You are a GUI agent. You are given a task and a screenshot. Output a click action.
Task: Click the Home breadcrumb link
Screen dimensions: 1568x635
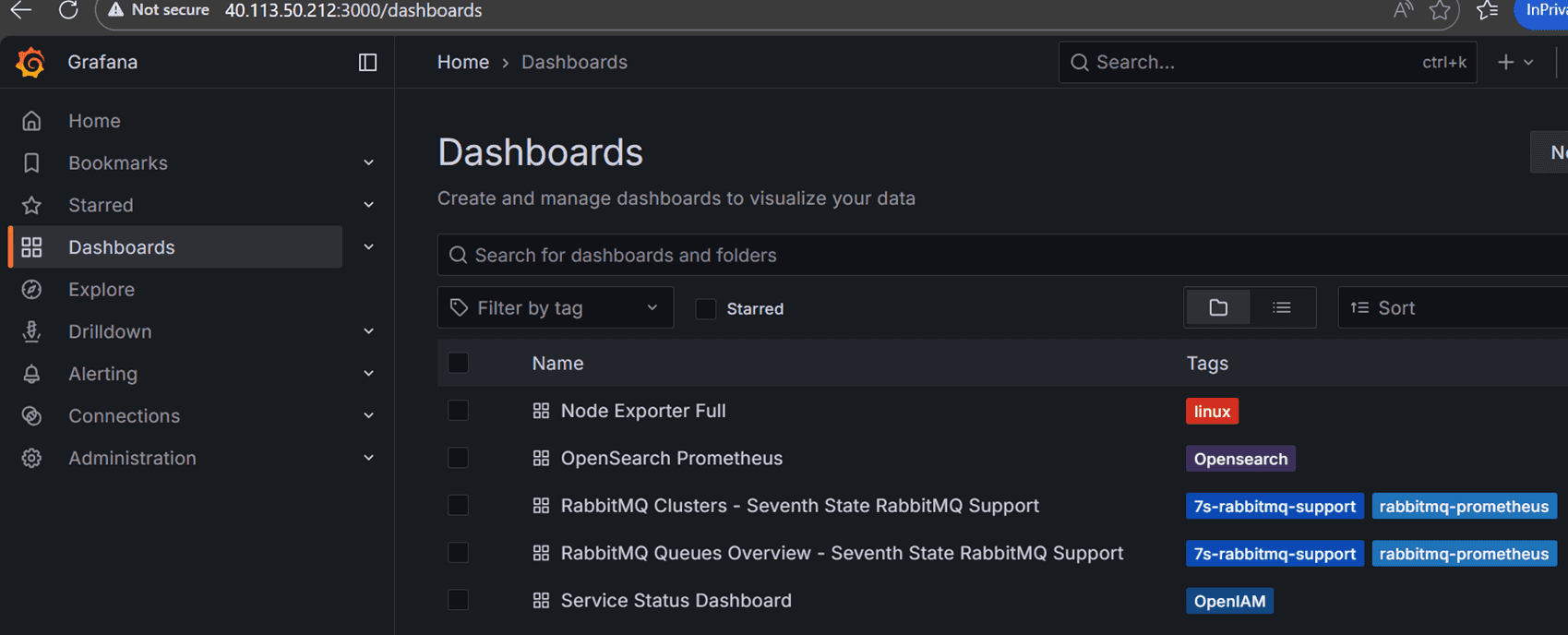pos(462,62)
